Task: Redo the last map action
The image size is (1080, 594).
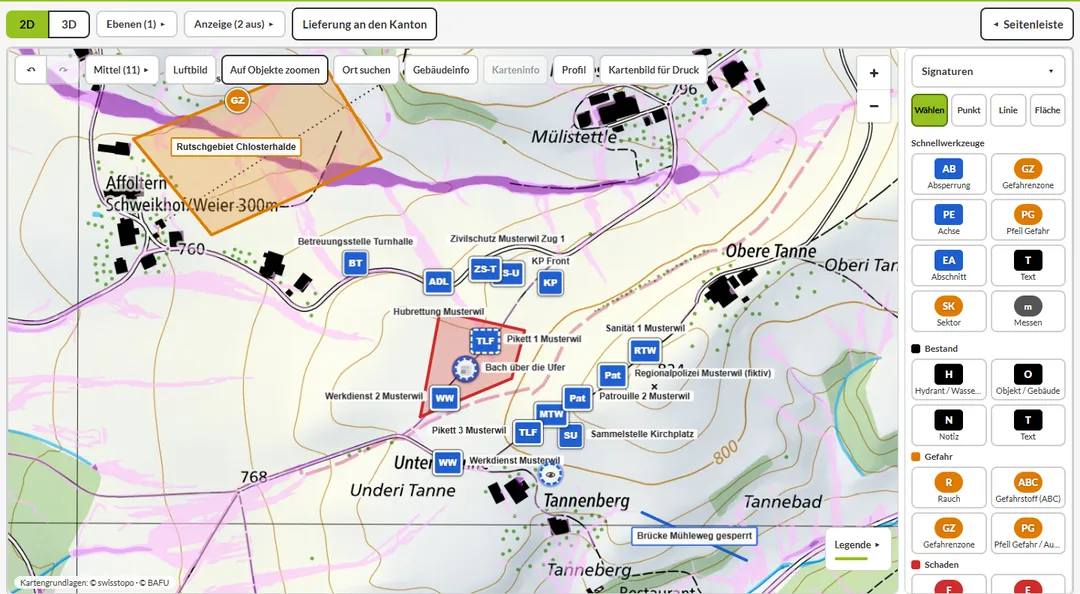Action: tap(63, 70)
